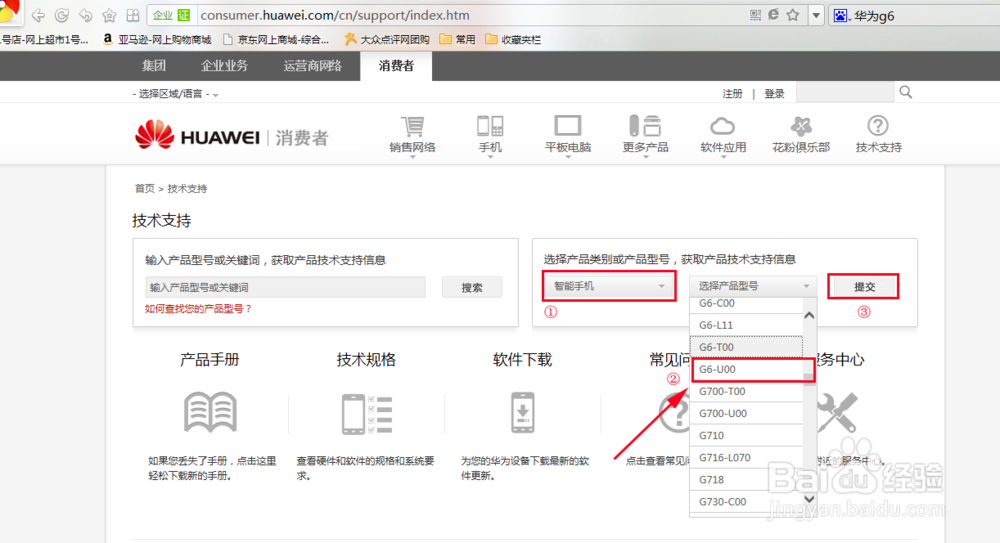Open 选择产品型号 model dropdown
Viewport: 1000px width, 543px height.
pyautogui.click(x=753, y=286)
